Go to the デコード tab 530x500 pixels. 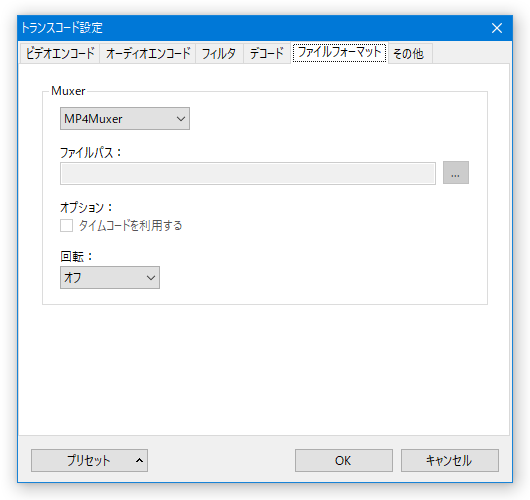coord(267,53)
